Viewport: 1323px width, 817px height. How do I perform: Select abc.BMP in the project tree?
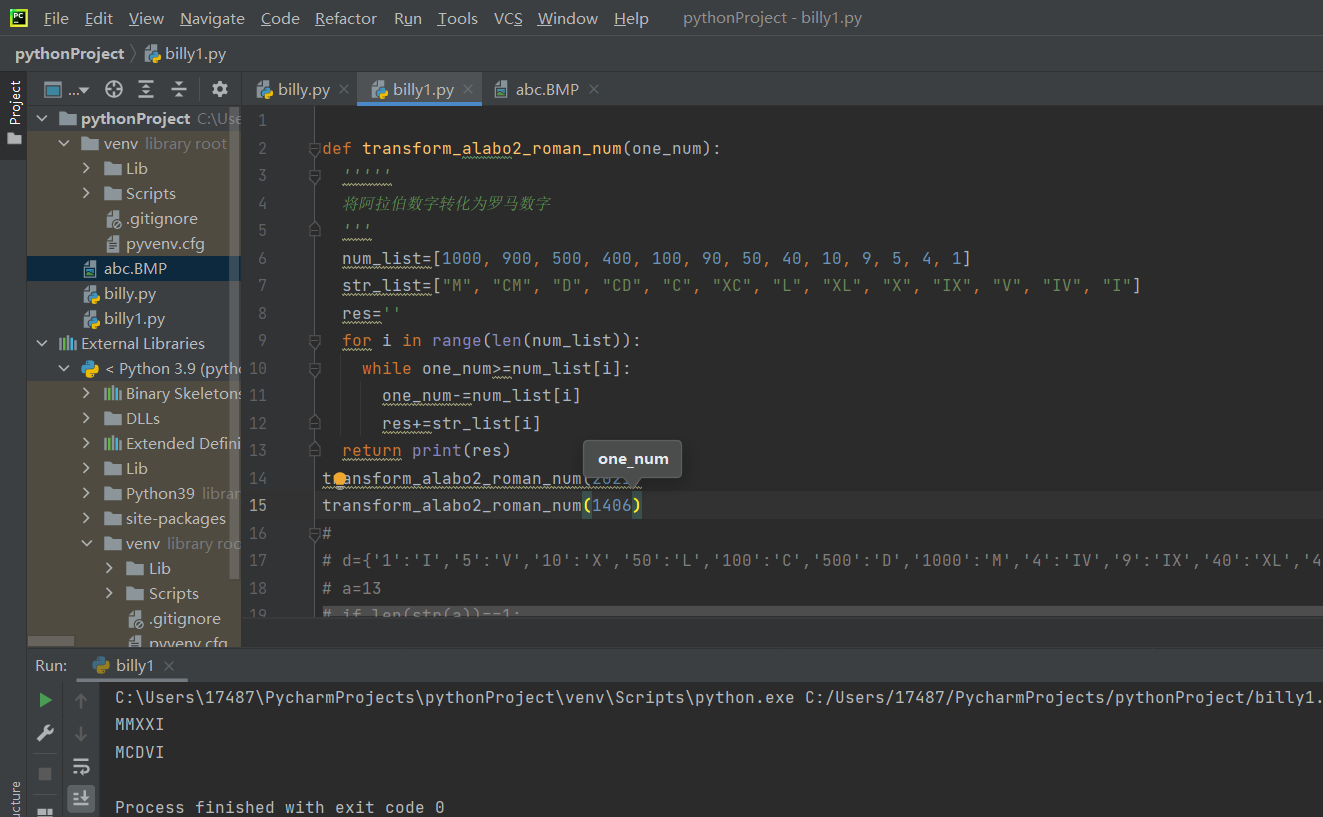point(135,268)
